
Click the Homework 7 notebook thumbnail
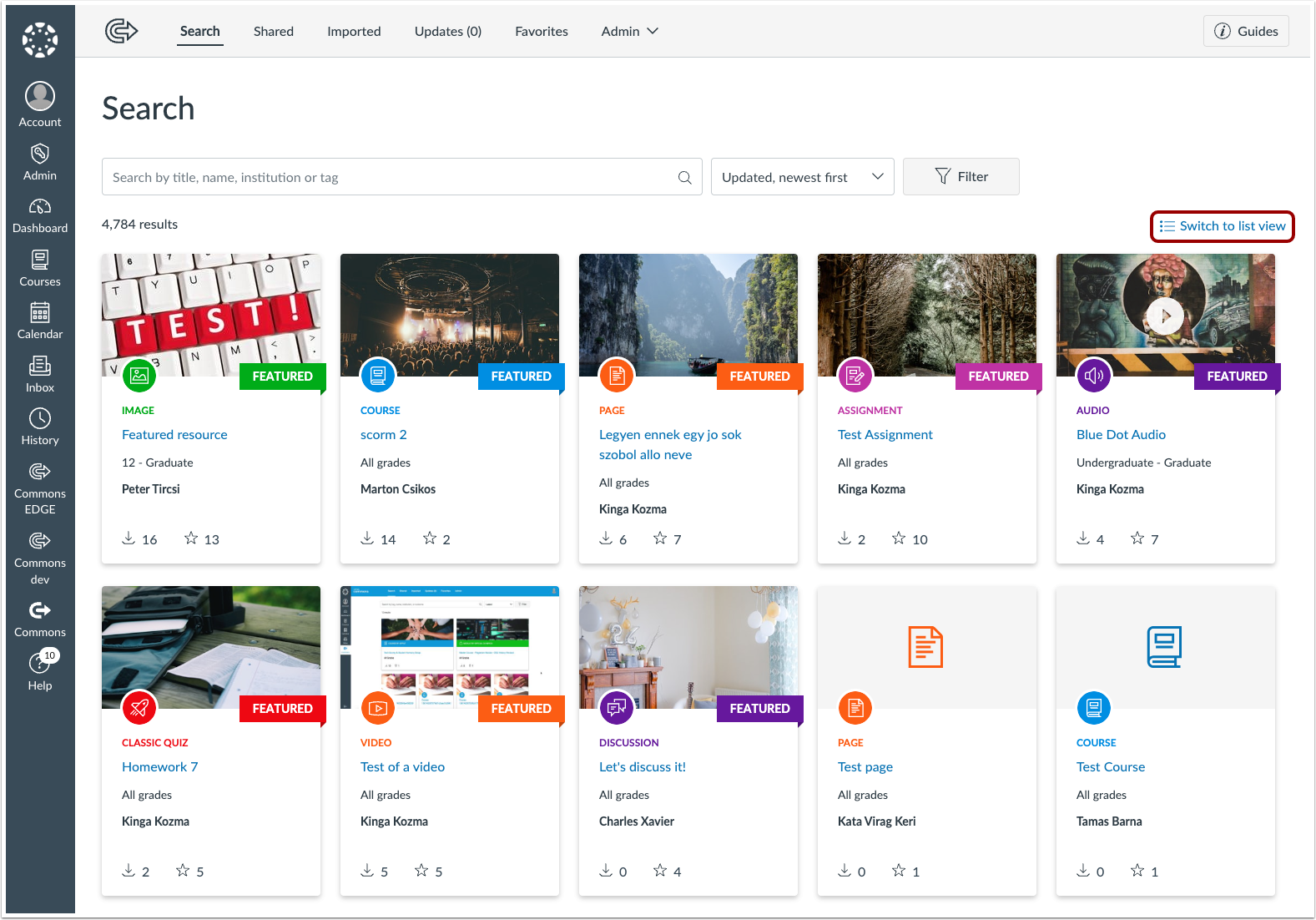click(211, 647)
